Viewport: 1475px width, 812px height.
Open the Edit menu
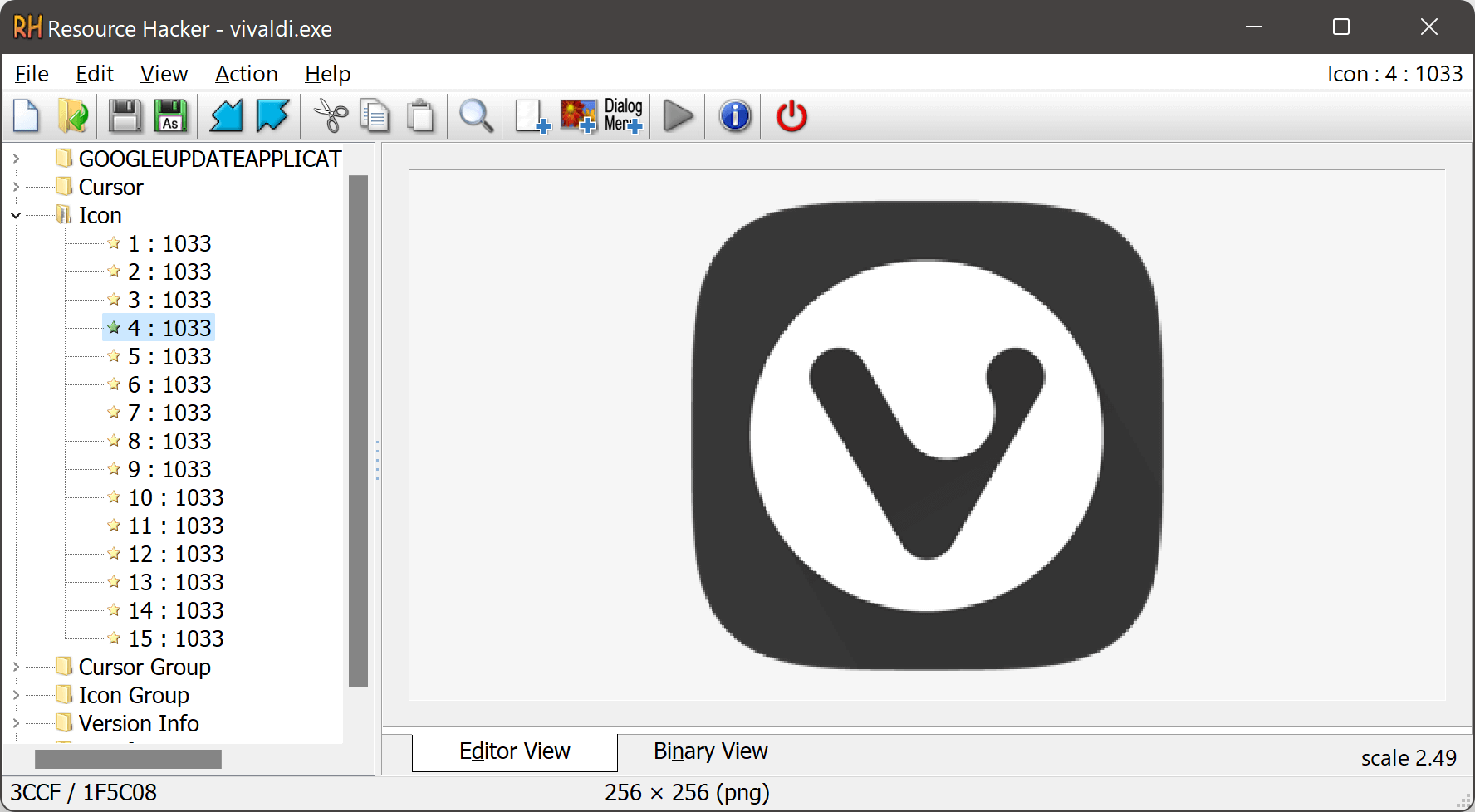(95, 74)
